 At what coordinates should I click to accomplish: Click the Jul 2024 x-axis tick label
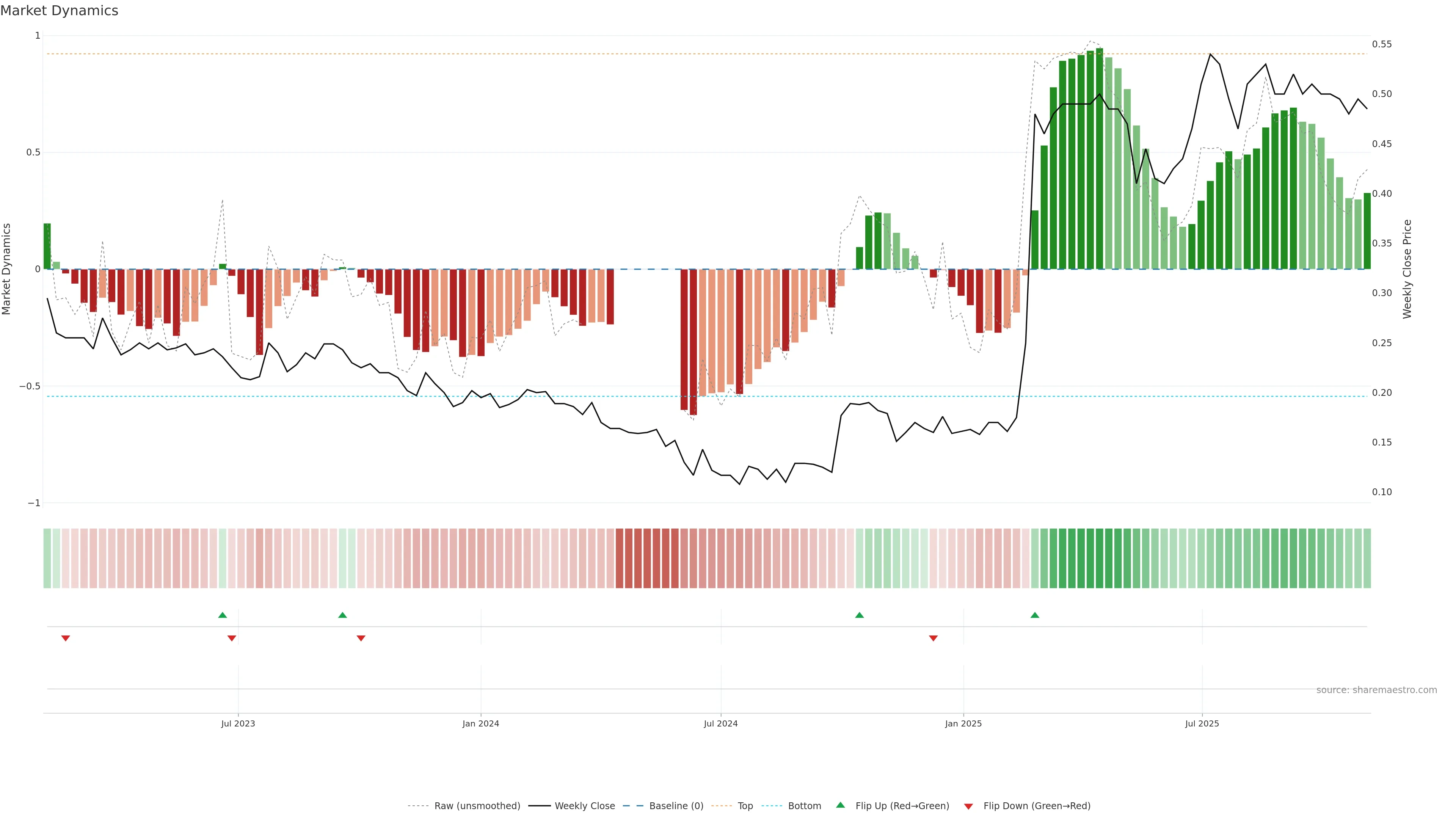(721, 723)
